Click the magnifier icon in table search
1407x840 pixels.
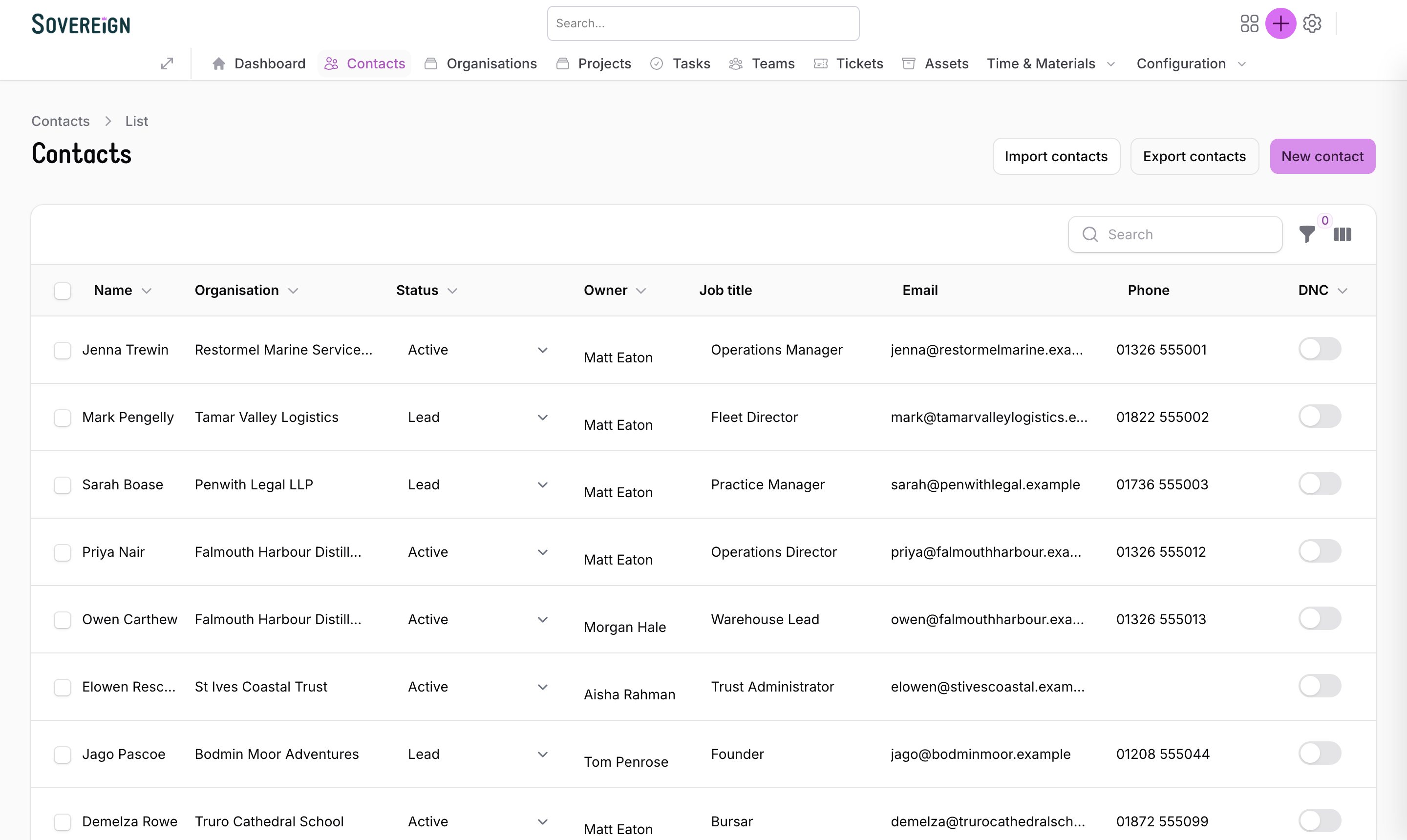1090,234
